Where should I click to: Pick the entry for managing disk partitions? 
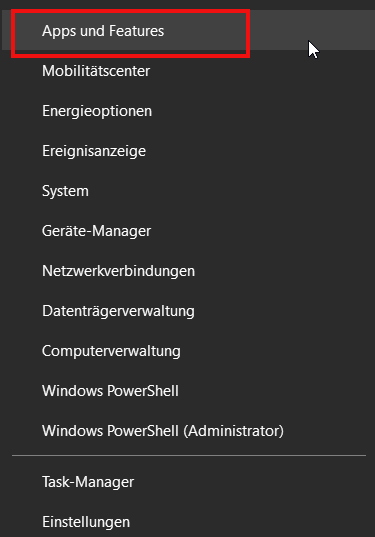pyautogui.click(x=188, y=311)
